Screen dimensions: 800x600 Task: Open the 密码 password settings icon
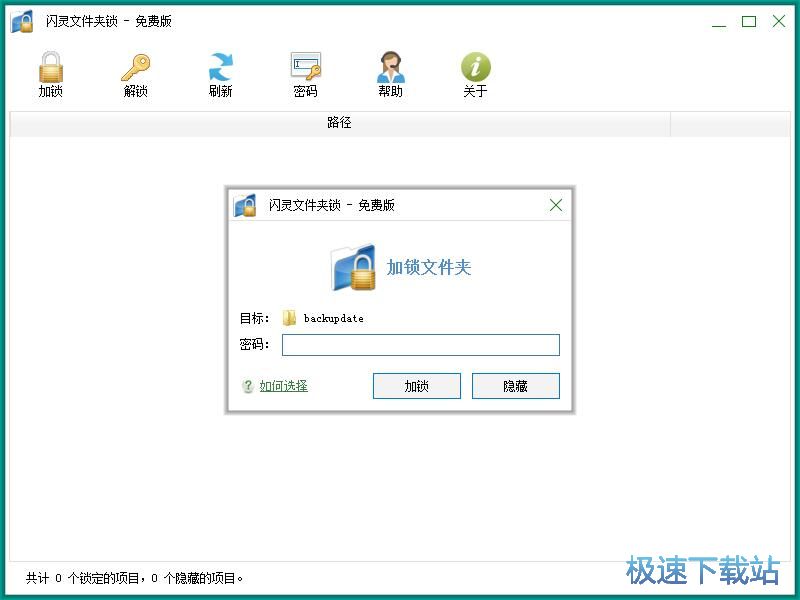(306, 67)
